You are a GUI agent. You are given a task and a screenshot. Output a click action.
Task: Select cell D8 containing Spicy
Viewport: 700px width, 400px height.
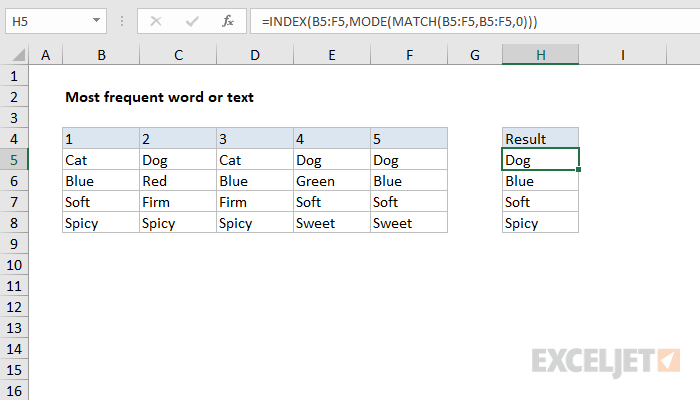255,223
